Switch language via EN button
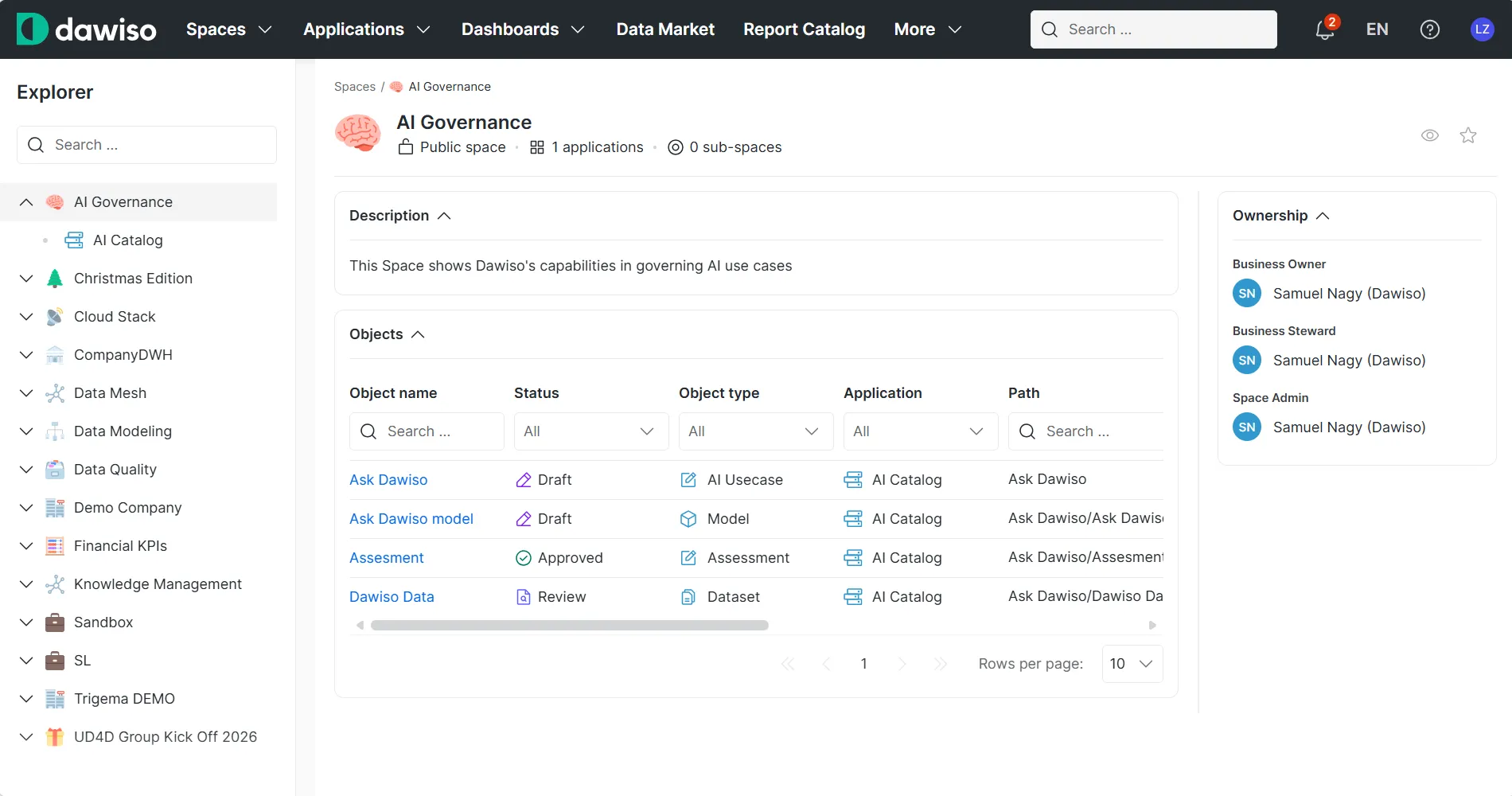Screen dimensions: 1512x796 [x=1377, y=29]
